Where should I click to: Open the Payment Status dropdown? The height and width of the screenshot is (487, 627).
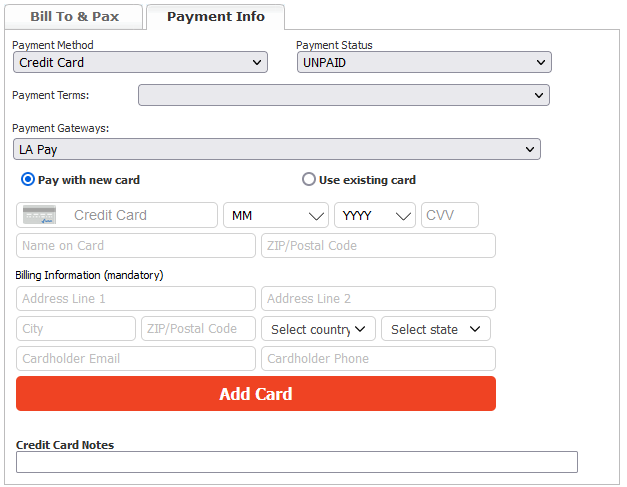pyautogui.click(x=423, y=63)
